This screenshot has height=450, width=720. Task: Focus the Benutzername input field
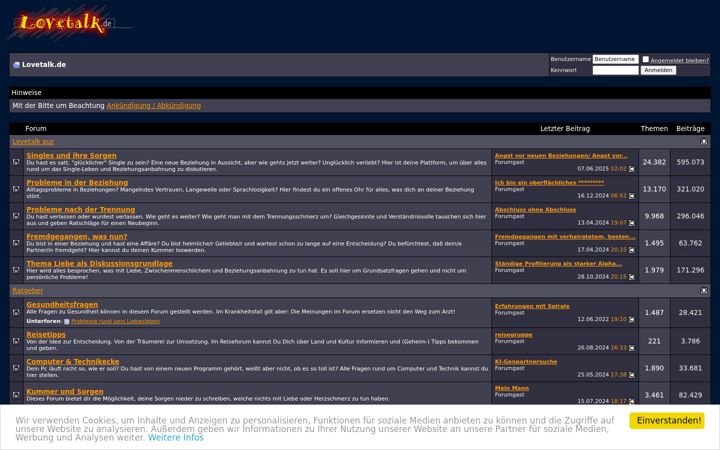[615, 59]
